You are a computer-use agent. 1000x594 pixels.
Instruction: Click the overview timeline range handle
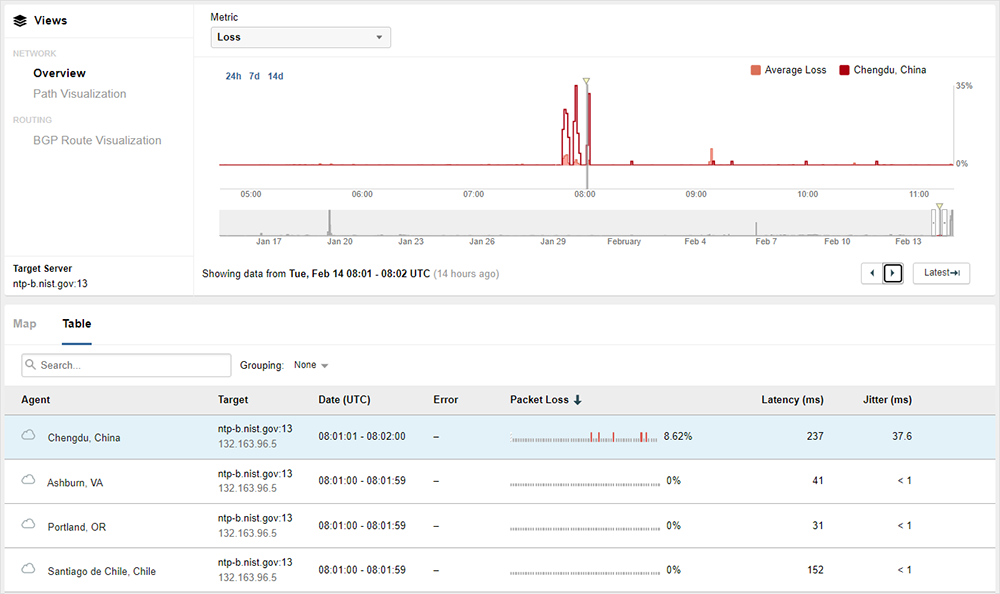coord(939,221)
